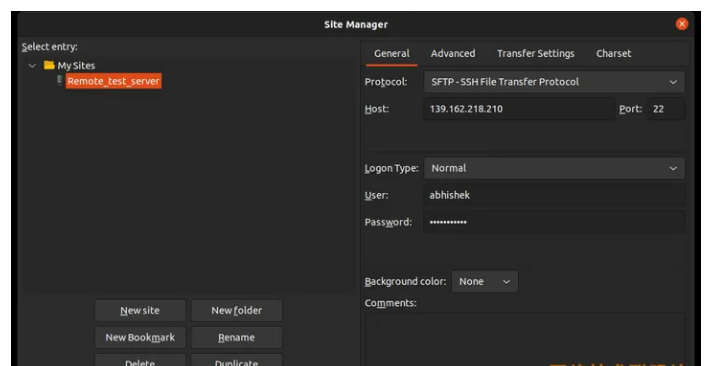Open the Protocol dropdown

(x=554, y=82)
